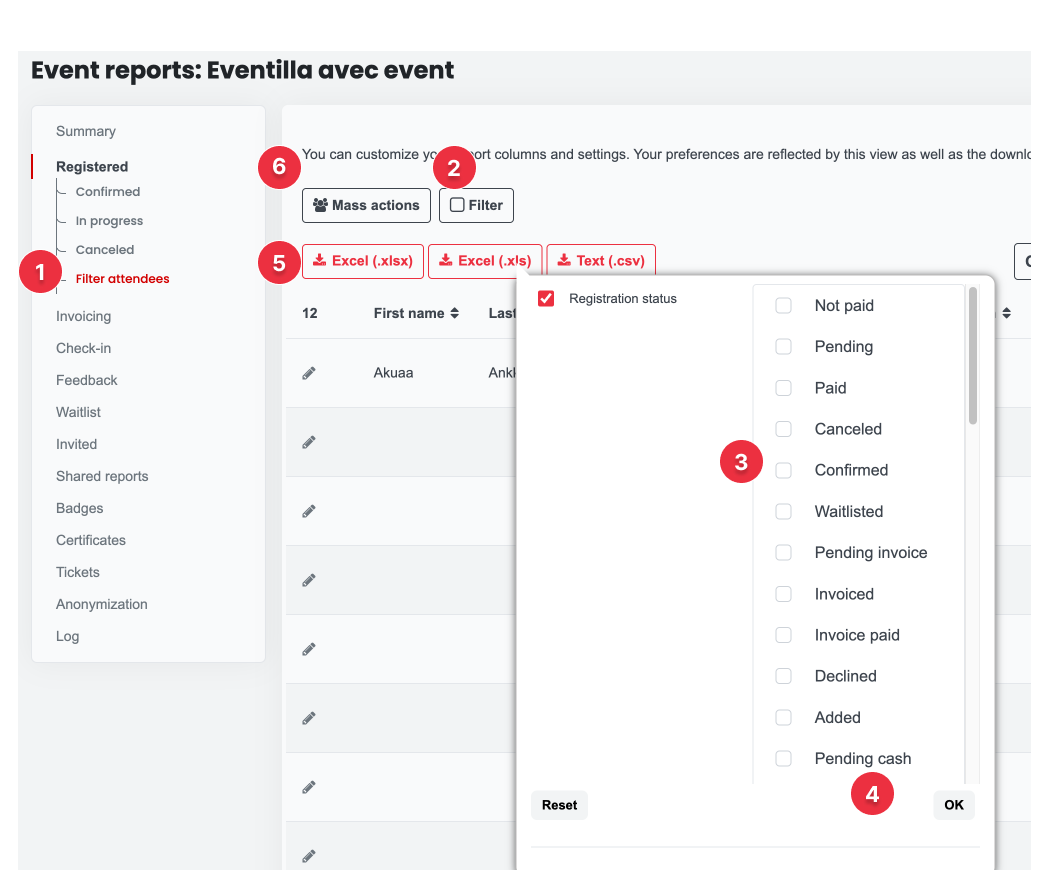Image resolution: width=1038 pixels, height=870 pixels.
Task: Check the Declined status option
Action: (783, 676)
